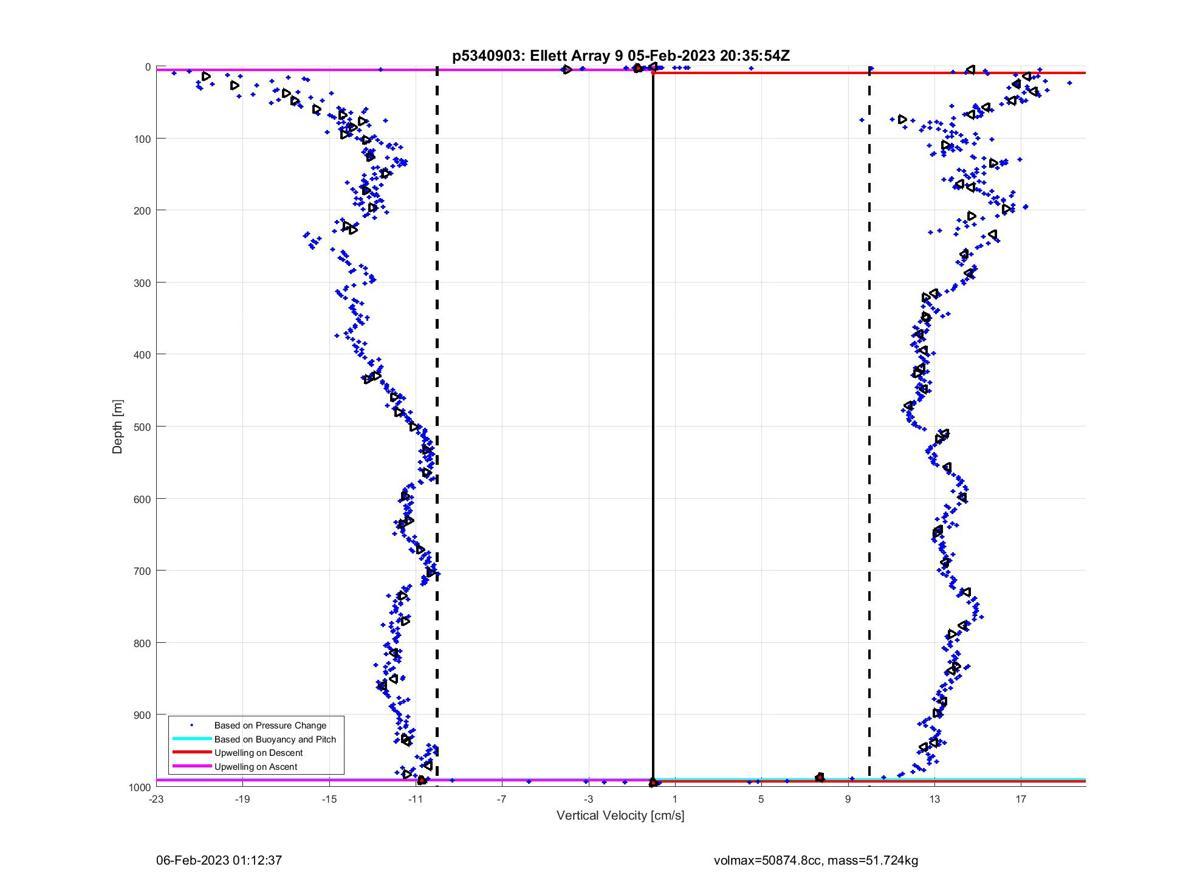Click the 'volmax=50874.8cc, mass=51.724kg' text
This screenshot has height=885, width=1200.
pyautogui.click(x=816, y=860)
